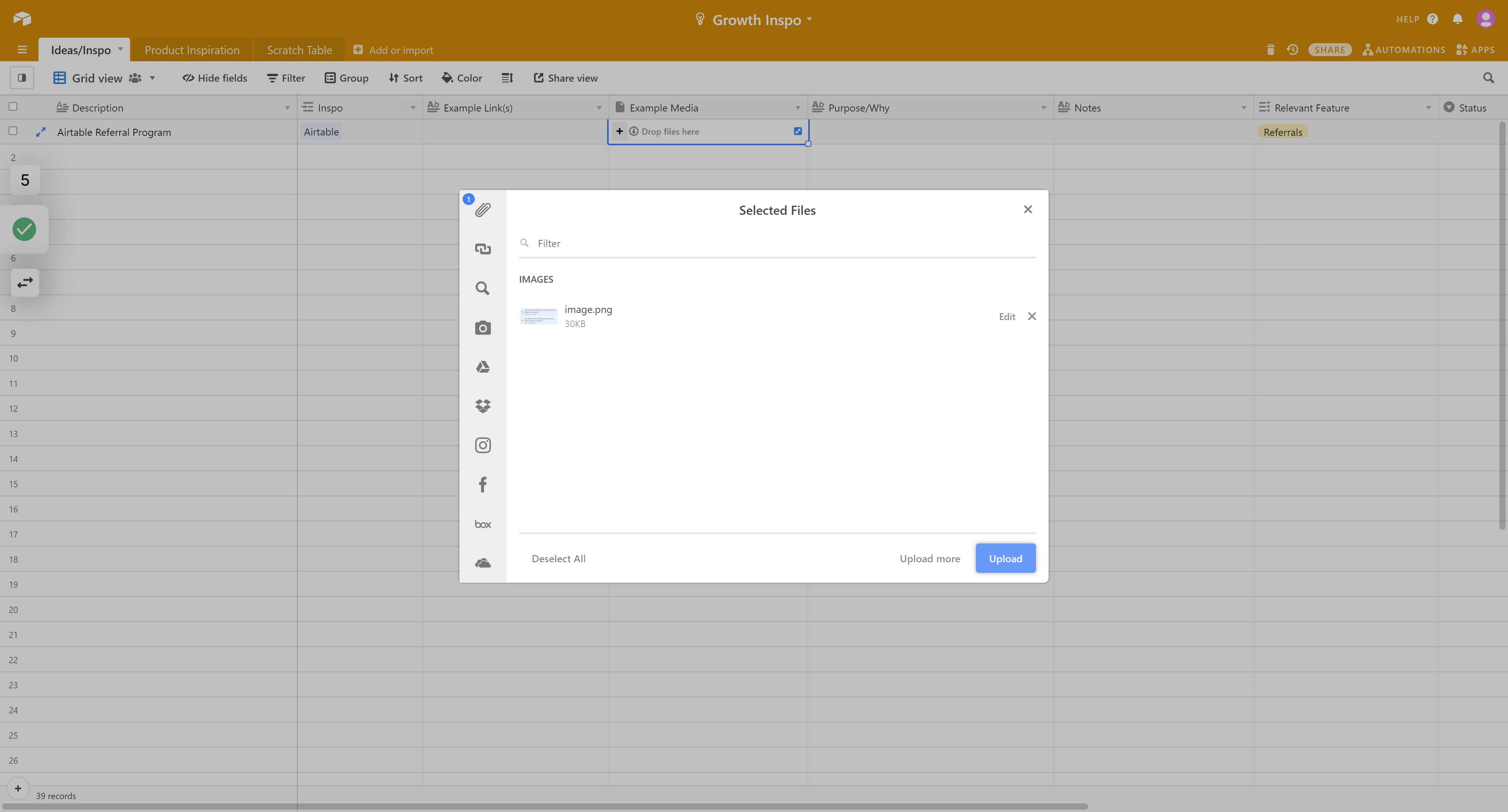This screenshot has height=812, width=1508.
Task: Open the user account avatar
Action: [1485, 19]
